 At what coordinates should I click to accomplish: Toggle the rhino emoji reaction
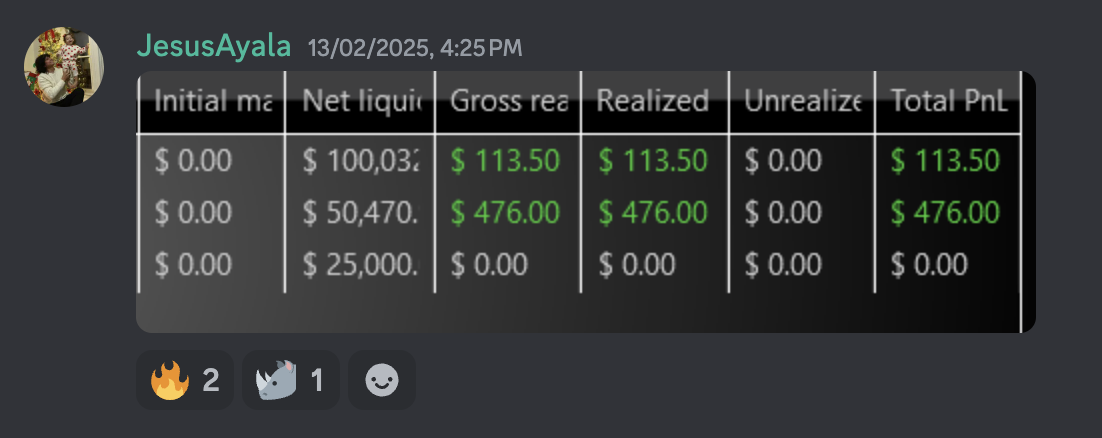291,380
